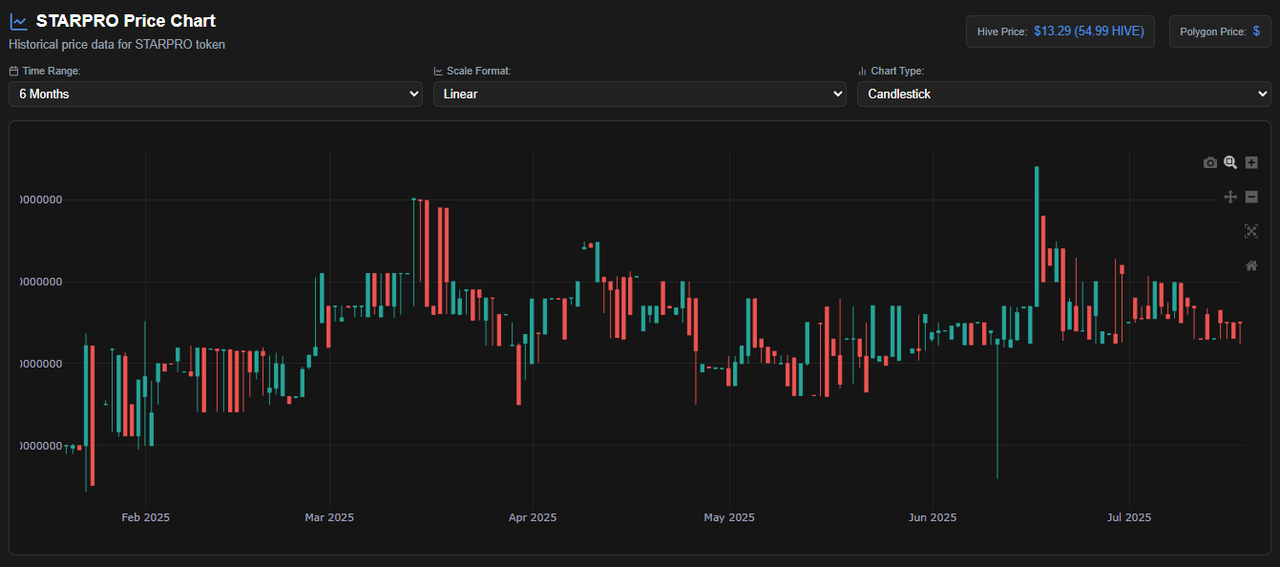Click the May 2025 axis label
Screen dimensions: 1280x567
tap(729, 517)
